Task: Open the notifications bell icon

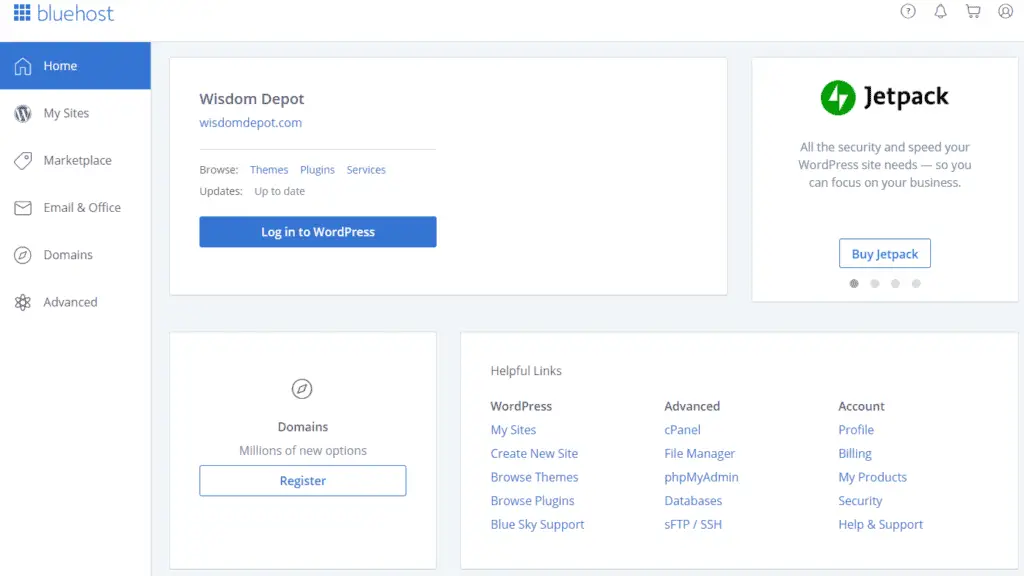Action: tap(940, 11)
